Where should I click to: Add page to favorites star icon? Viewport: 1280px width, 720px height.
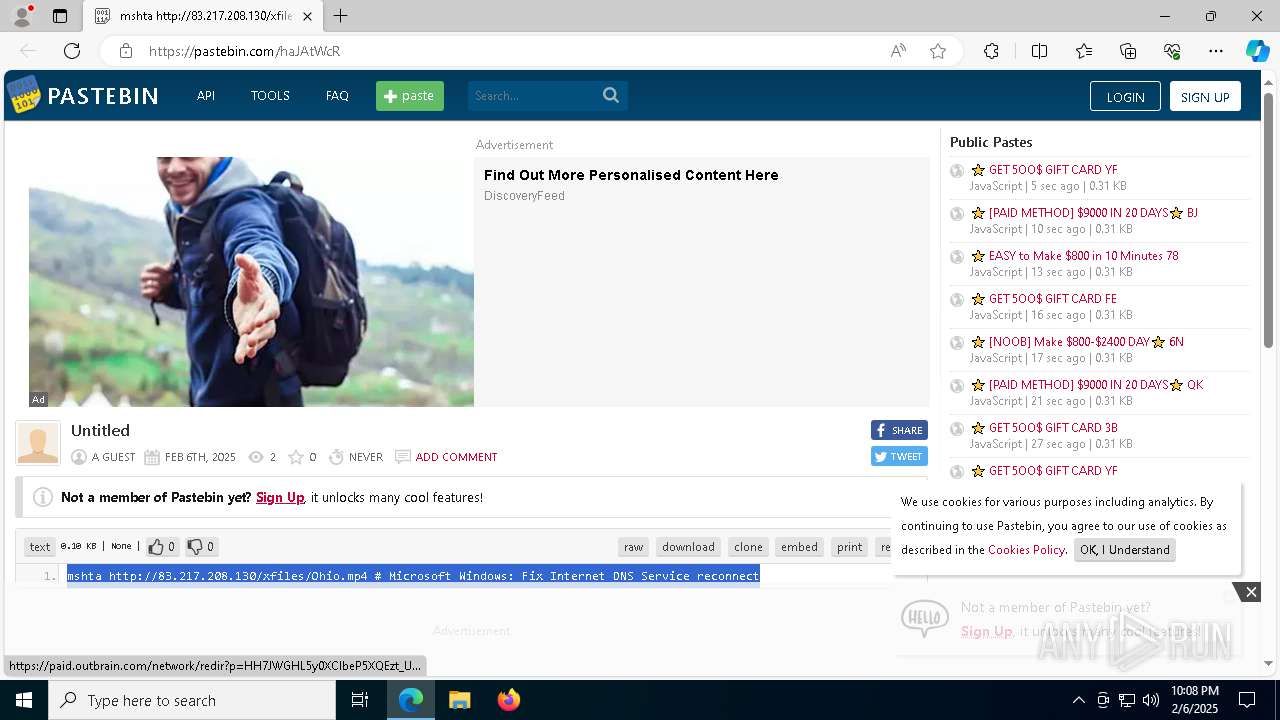938,51
